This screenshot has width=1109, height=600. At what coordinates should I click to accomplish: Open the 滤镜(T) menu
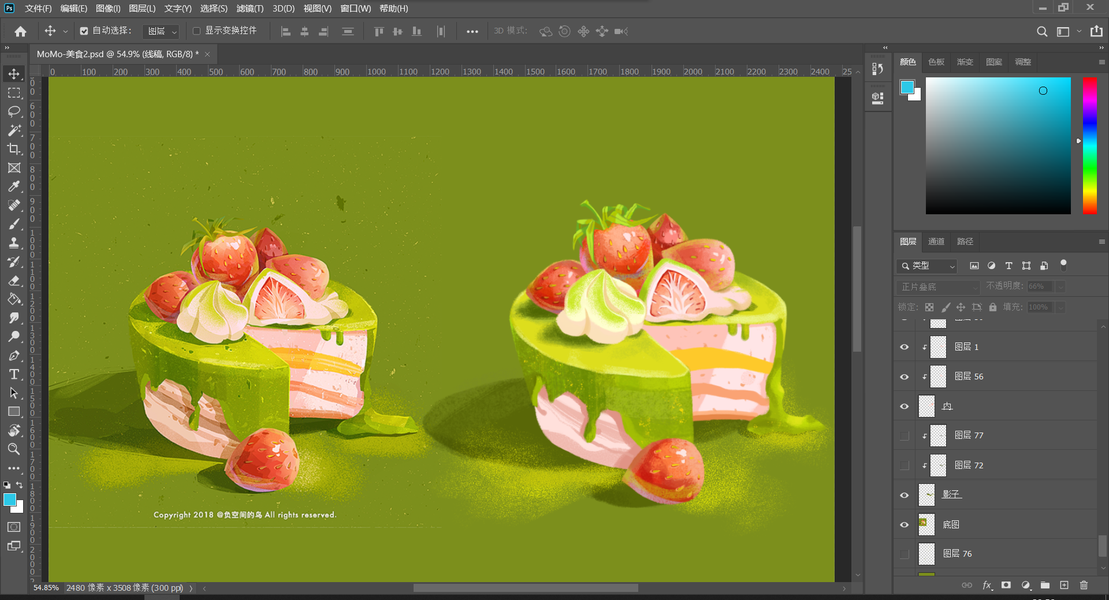(x=250, y=8)
